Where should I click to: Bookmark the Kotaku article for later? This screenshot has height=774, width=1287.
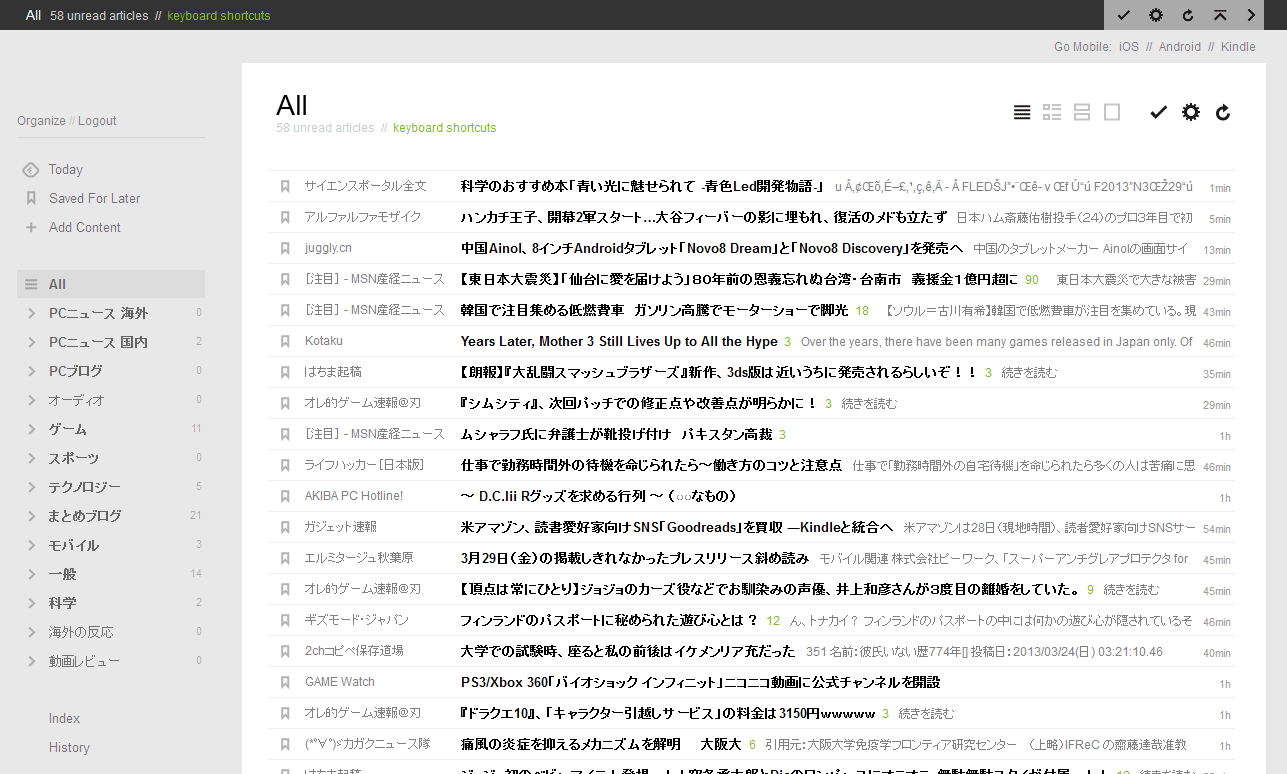click(x=285, y=342)
